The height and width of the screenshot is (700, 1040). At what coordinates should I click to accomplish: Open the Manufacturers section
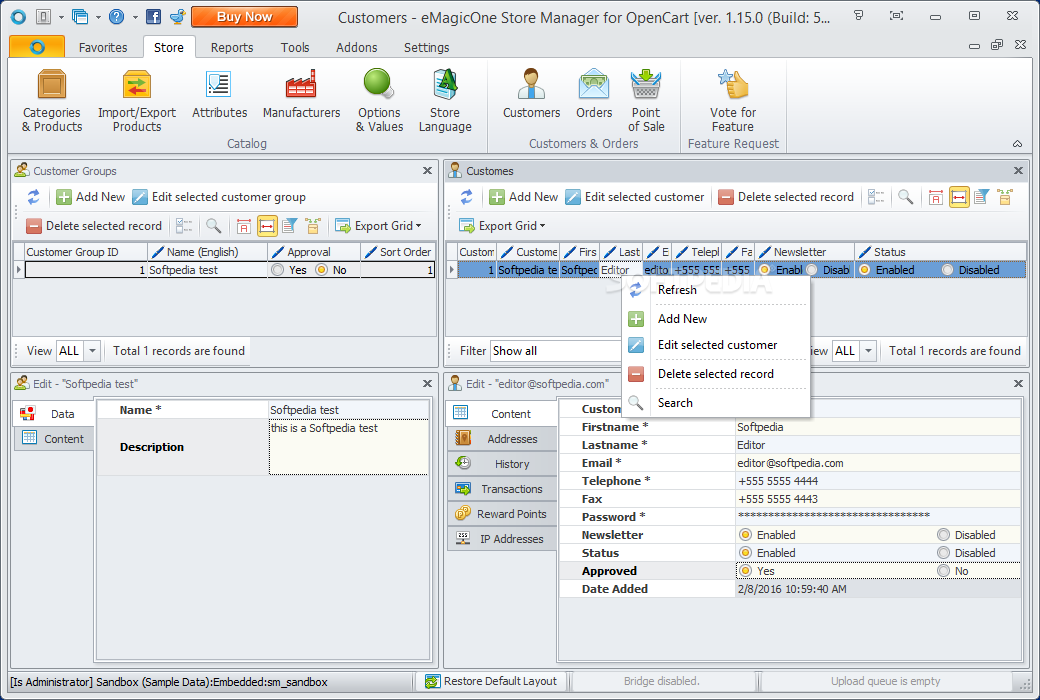(x=301, y=94)
